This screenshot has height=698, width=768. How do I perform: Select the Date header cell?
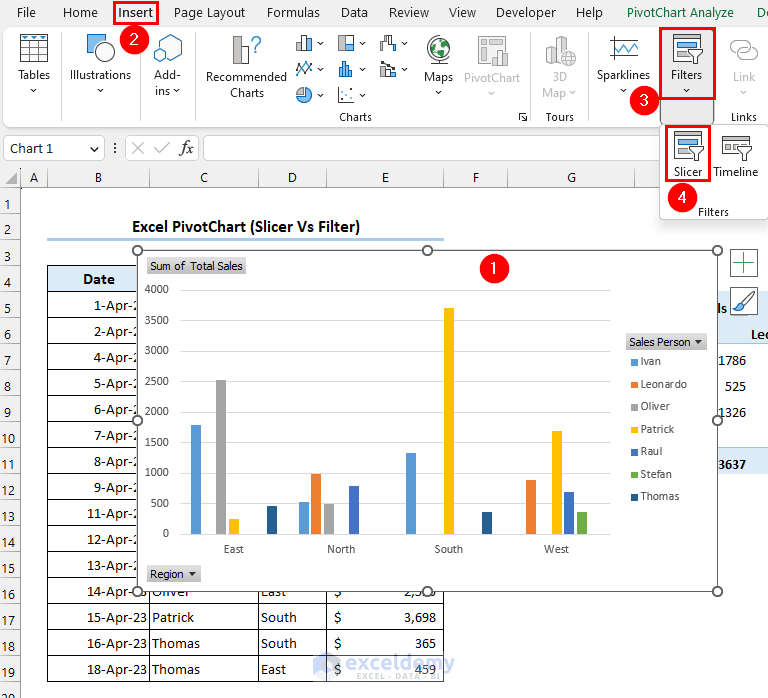click(93, 279)
